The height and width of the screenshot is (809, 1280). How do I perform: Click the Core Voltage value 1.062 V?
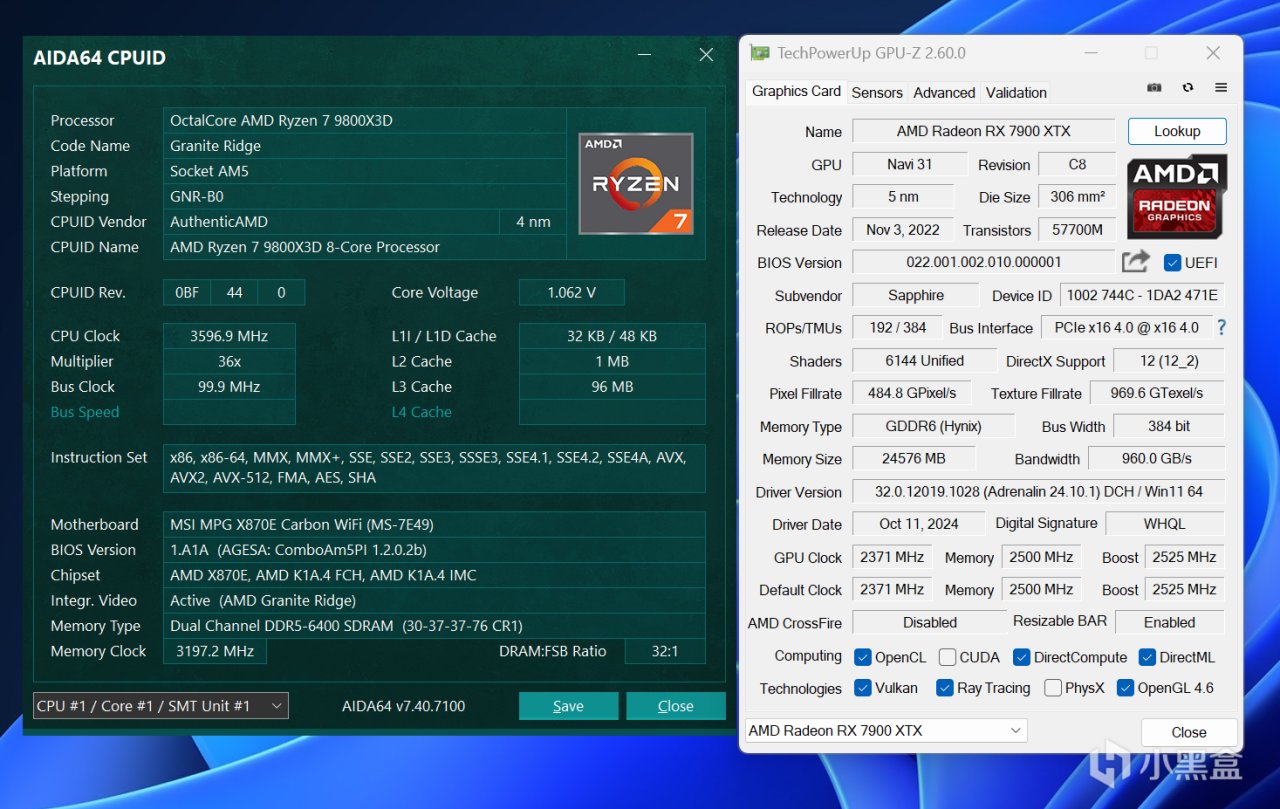tap(572, 293)
